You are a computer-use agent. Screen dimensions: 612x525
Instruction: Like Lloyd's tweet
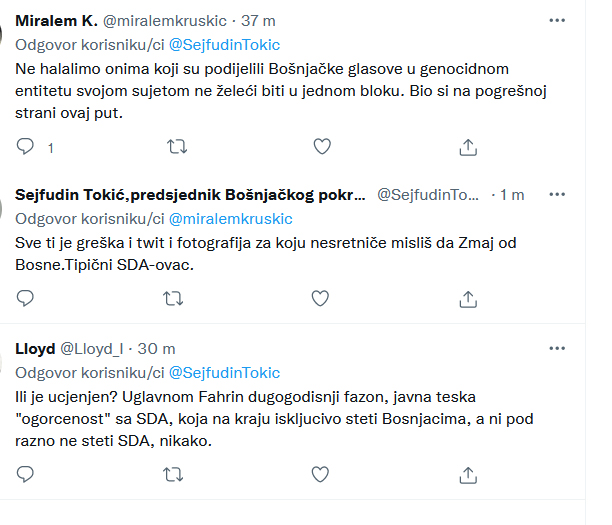point(322,474)
